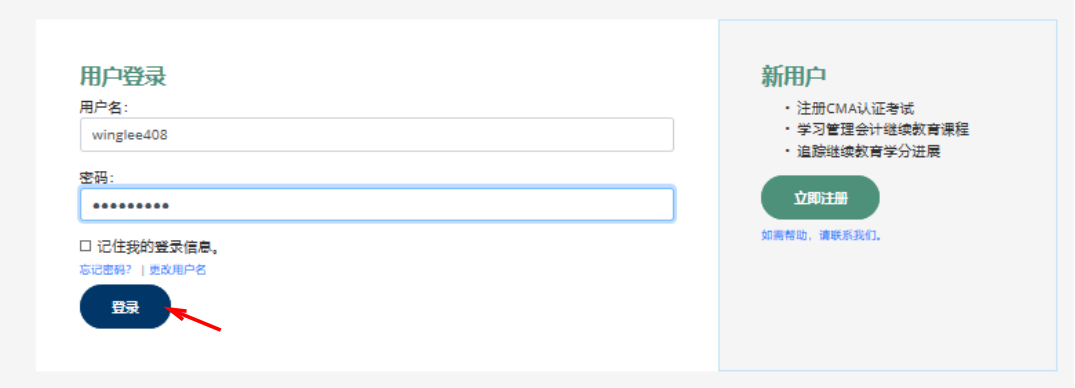Open the 更改用户名 link
Image resolution: width=1075 pixels, height=388 pixels.
(x=178, y=269)
